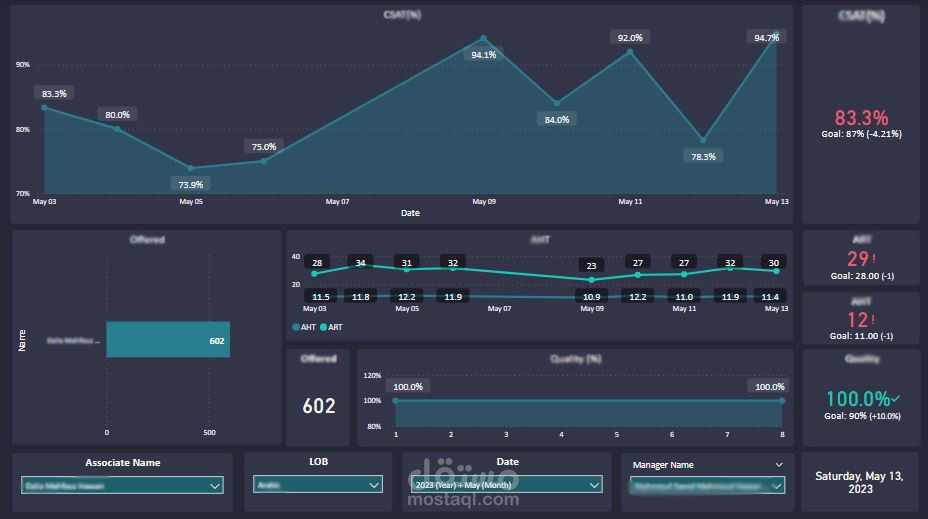Click the AHT data label 23
This screenshot has height=519, width=928.
[x=591, y=266]
